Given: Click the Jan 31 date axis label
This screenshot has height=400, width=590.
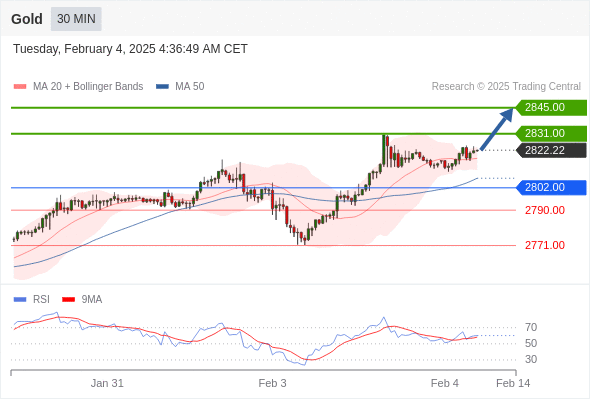Looking at the screenshot, I should tap(107, 383).
